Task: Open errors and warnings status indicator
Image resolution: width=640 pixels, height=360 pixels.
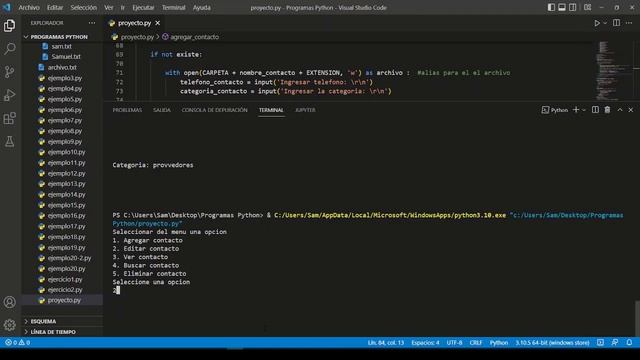Action: (x=18, y=342)
